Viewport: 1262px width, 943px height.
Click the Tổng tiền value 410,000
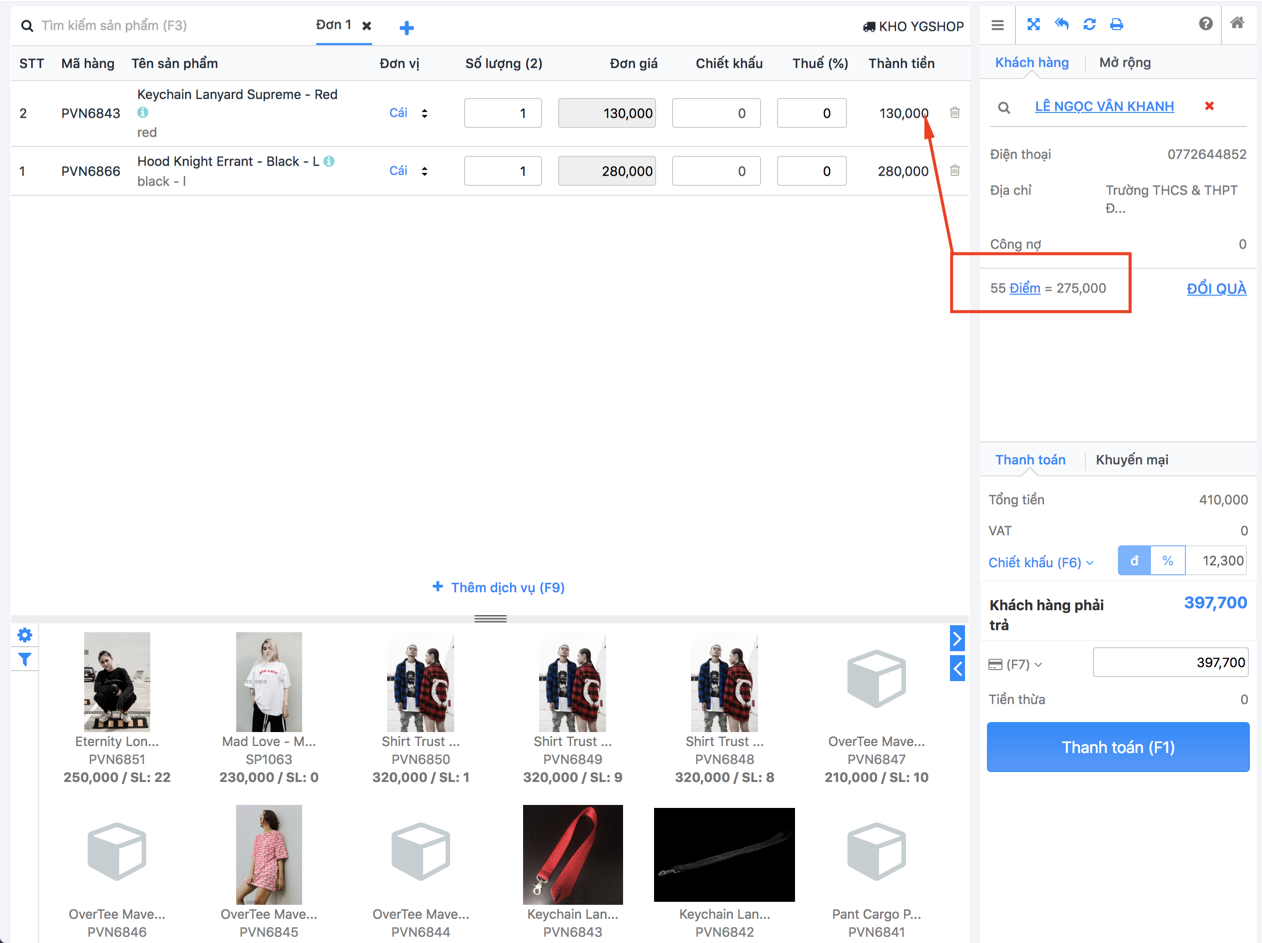[1223, 499]
